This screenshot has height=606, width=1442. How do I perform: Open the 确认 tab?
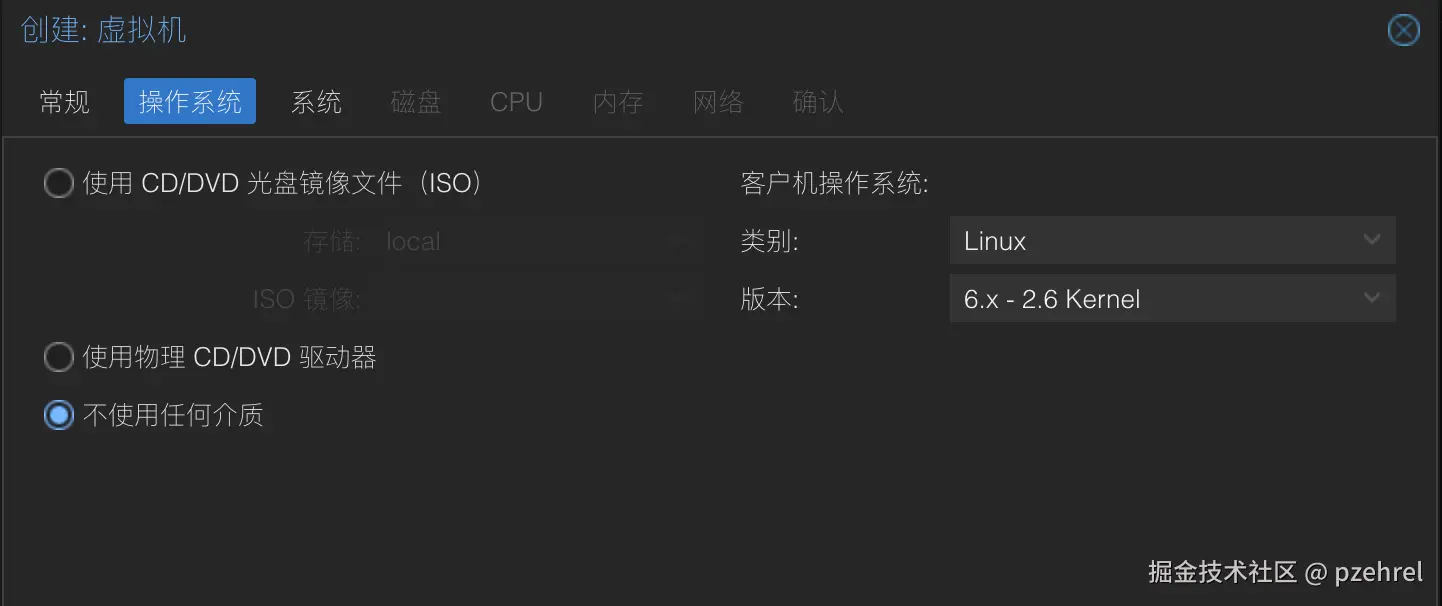pos(817,101)
